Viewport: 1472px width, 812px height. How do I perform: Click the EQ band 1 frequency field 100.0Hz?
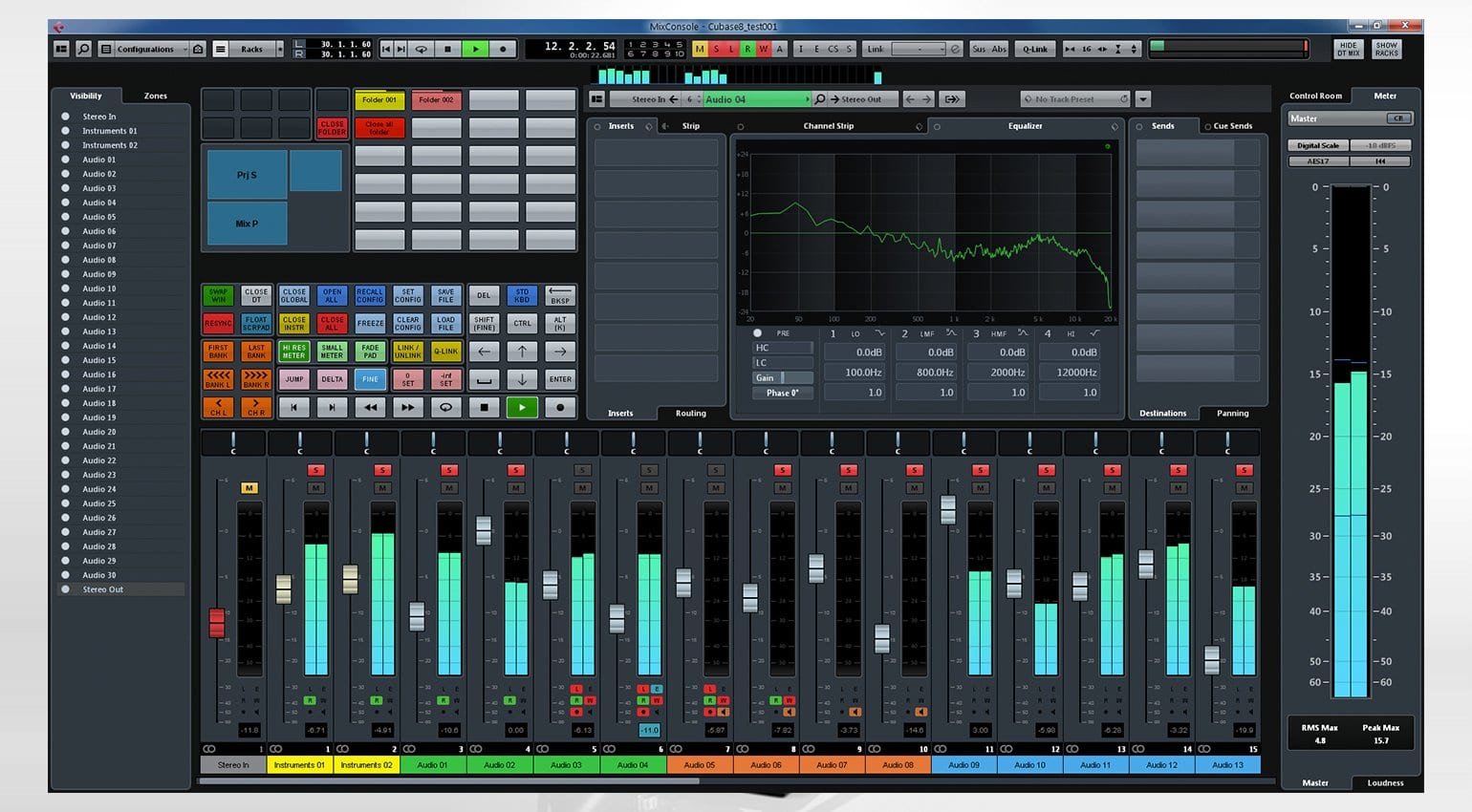[x=863, y=373]
